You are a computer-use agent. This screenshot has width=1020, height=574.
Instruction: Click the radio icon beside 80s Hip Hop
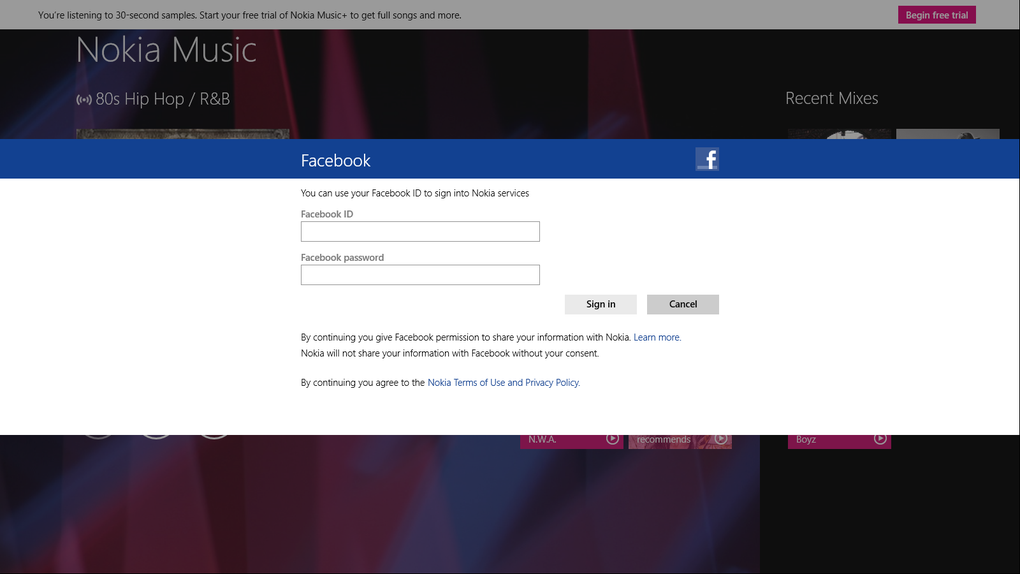pyautogui.click(x=84, y=100)
